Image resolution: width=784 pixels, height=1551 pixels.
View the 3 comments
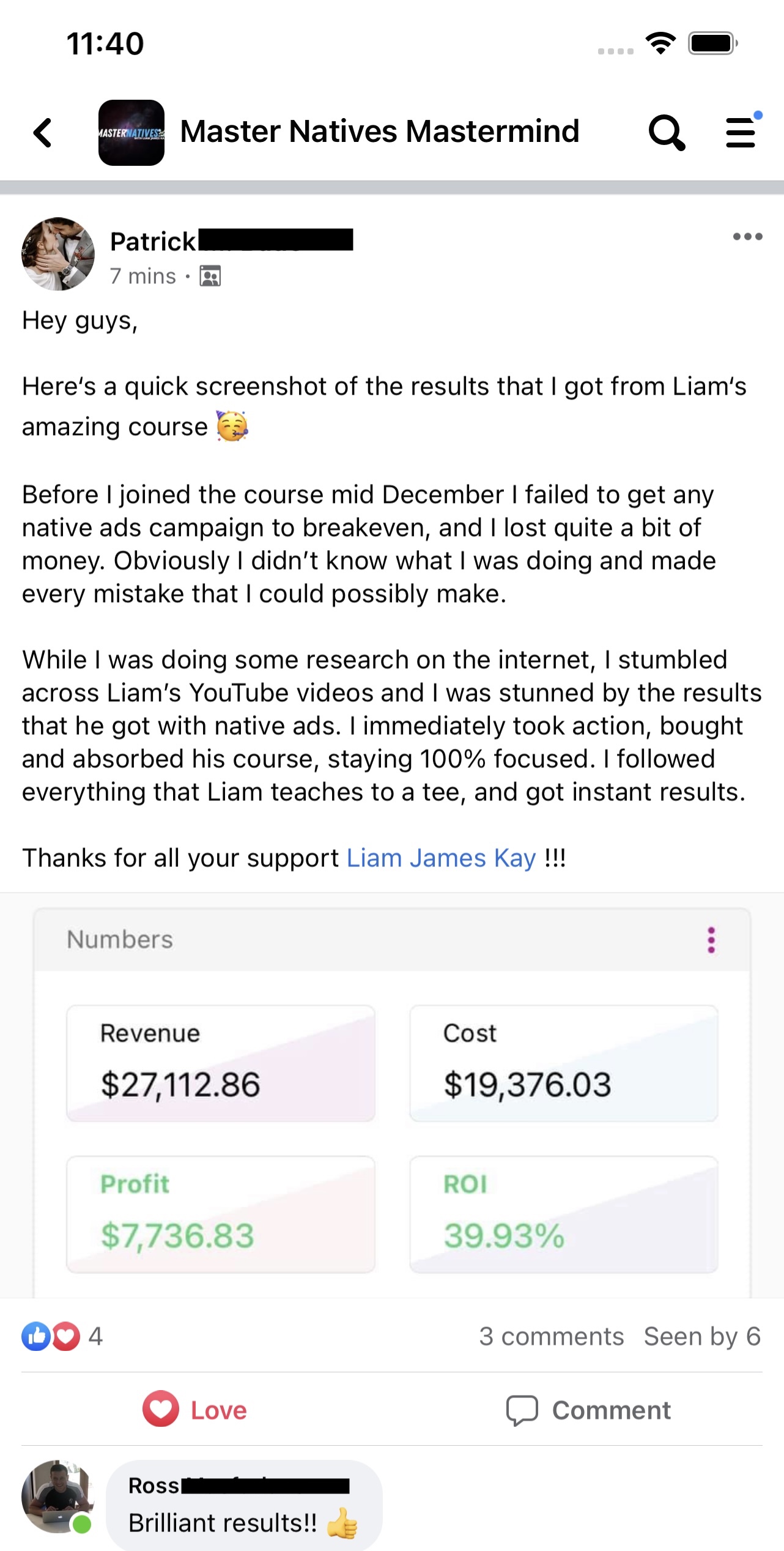(551, 1336)
